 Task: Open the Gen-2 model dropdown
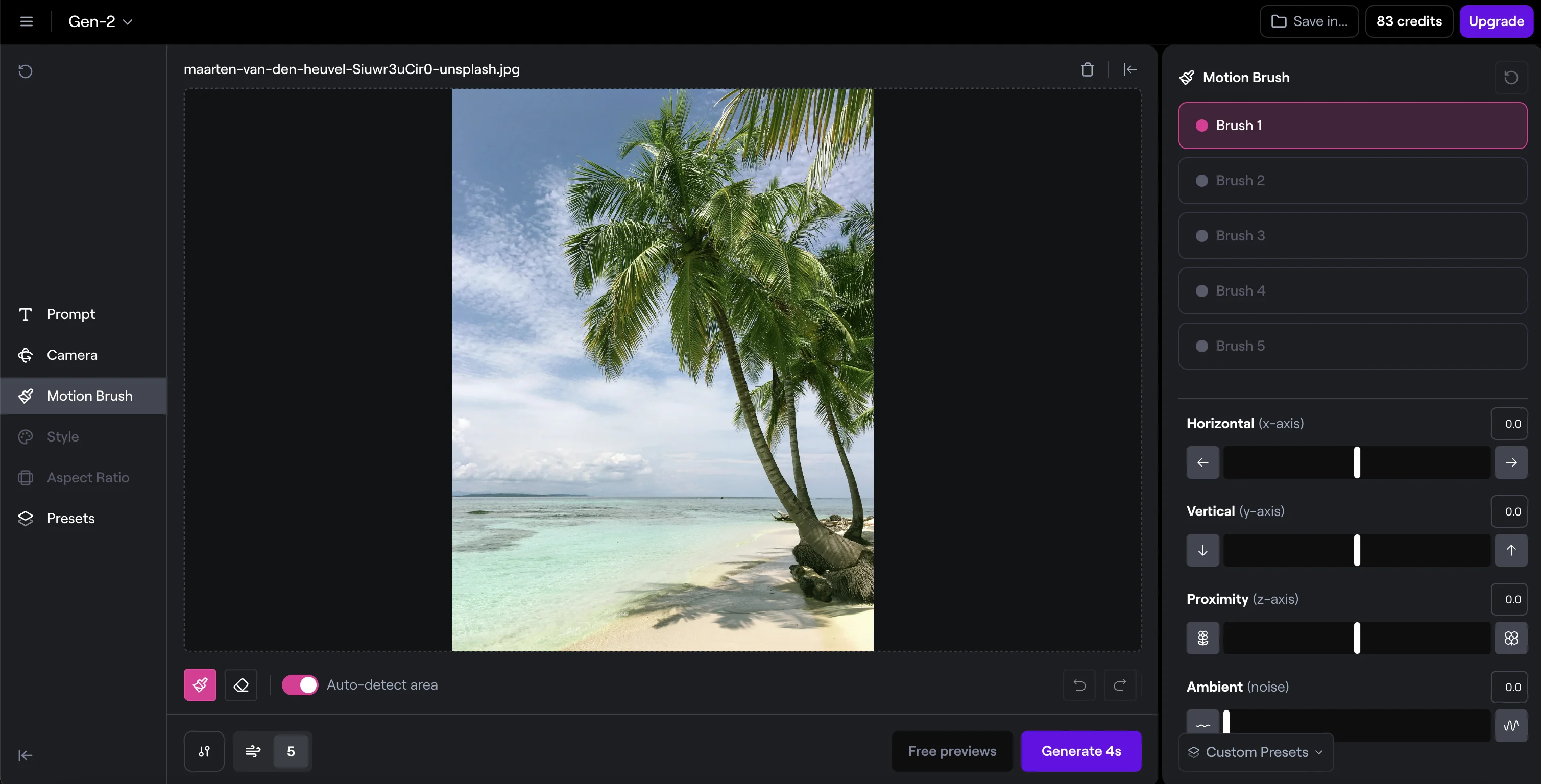[x=100, y=21]
